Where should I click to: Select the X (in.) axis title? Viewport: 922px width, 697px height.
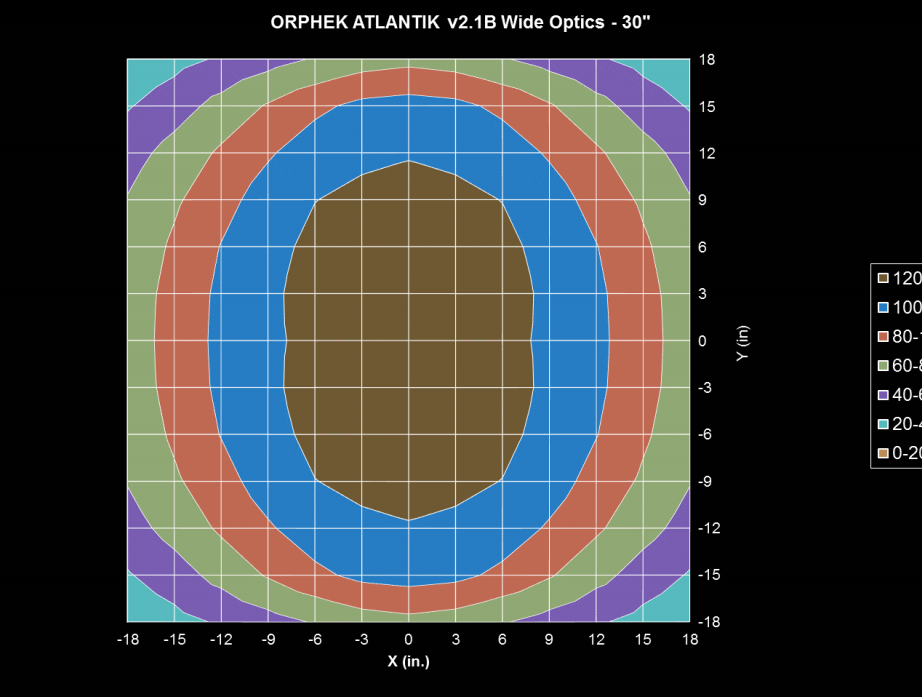point(408,661)
